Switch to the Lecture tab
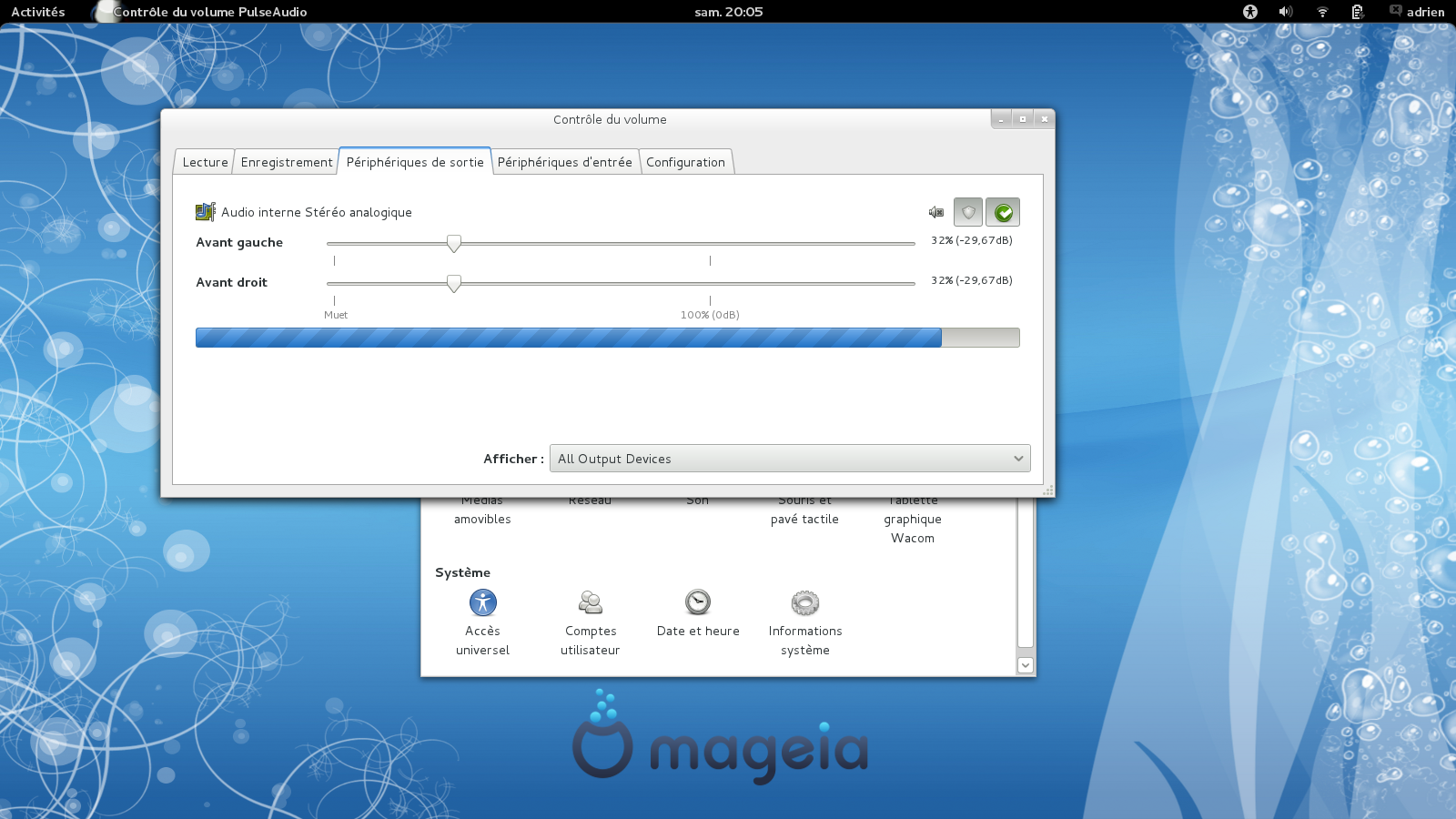1456x819 pixels. (205, 162)
